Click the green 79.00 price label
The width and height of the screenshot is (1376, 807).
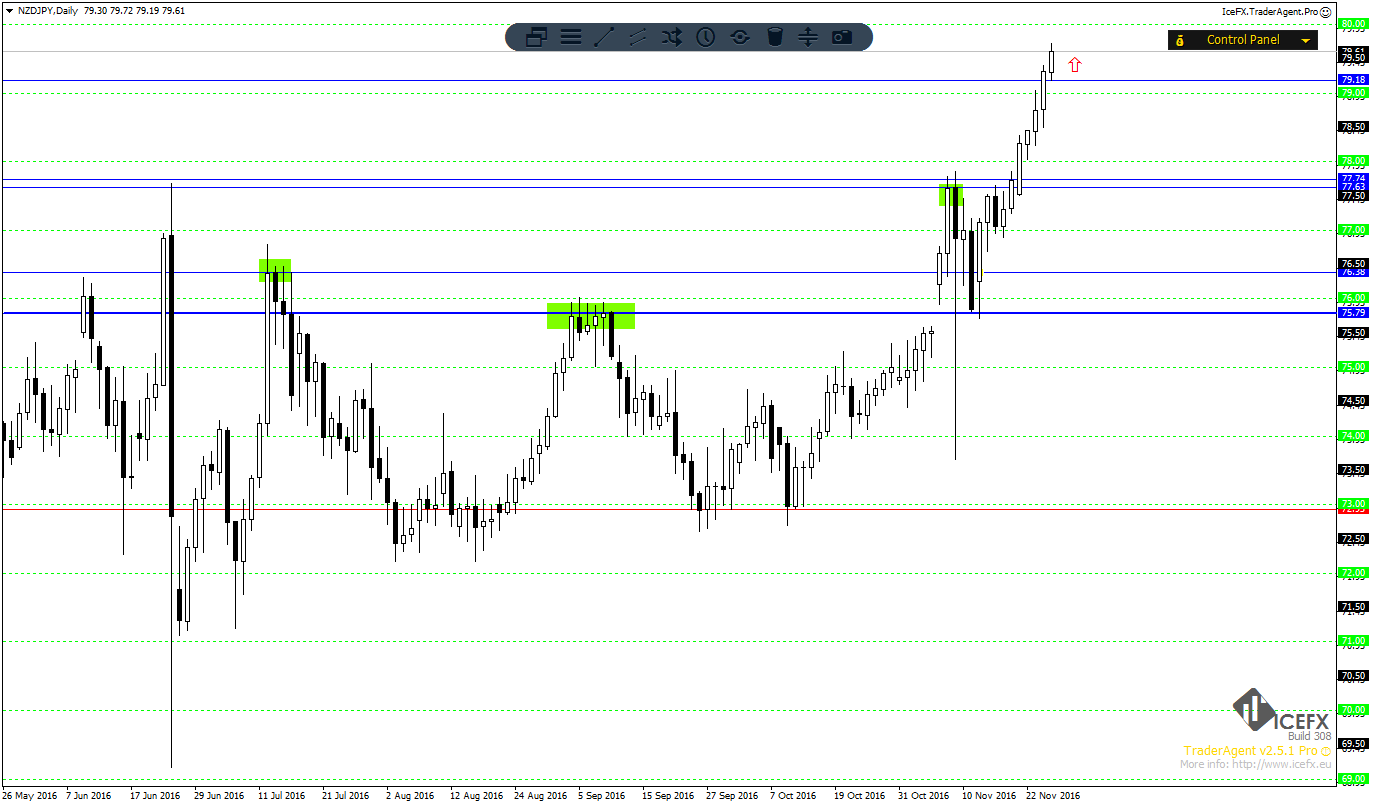1353,93
